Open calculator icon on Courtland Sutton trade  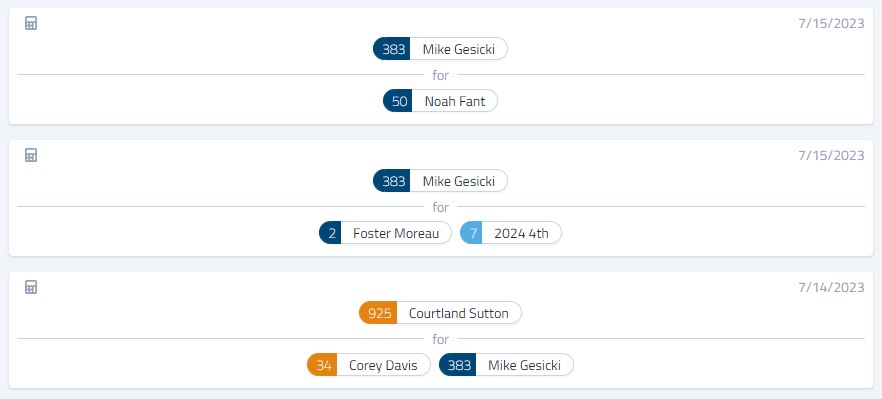(x=31, y=288)
